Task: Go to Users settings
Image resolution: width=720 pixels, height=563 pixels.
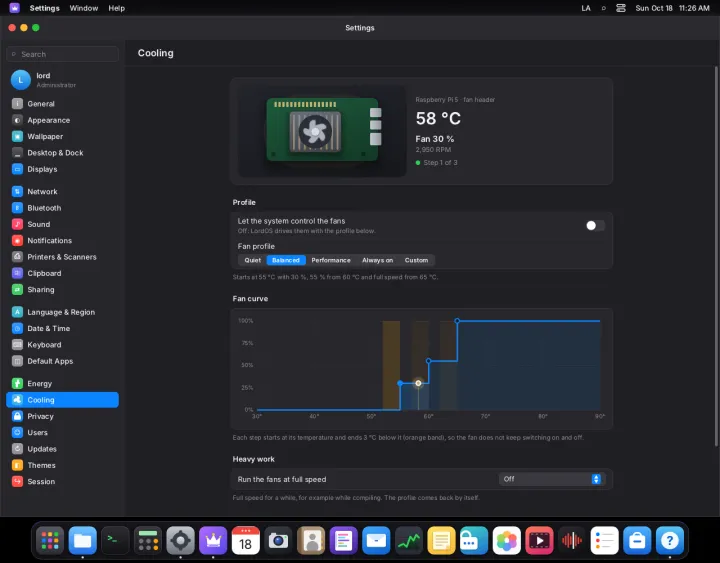Action: (x=62, y=433)
